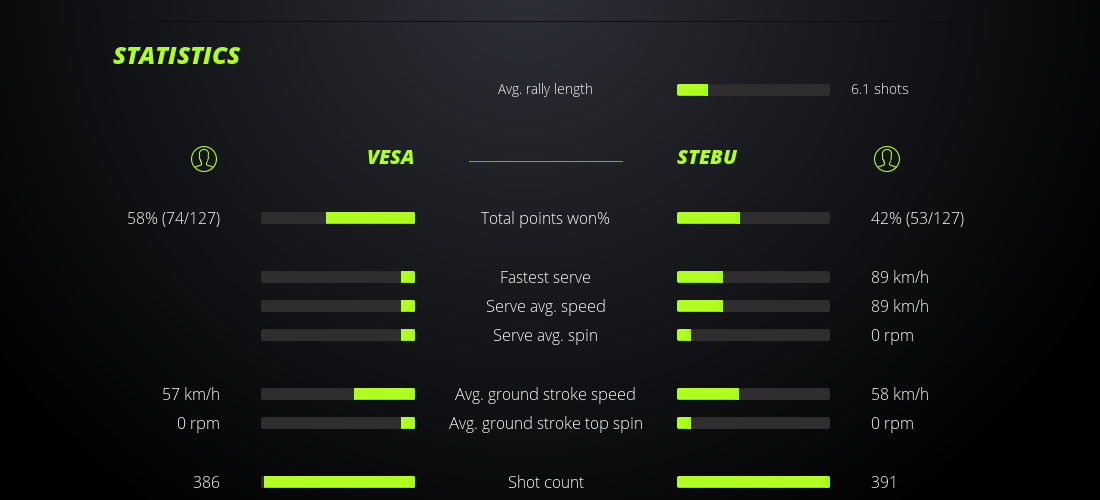This screenshot has height=500, width=1100.
Task: Click VESA's Shot count bar
Action: click(338, 482)
